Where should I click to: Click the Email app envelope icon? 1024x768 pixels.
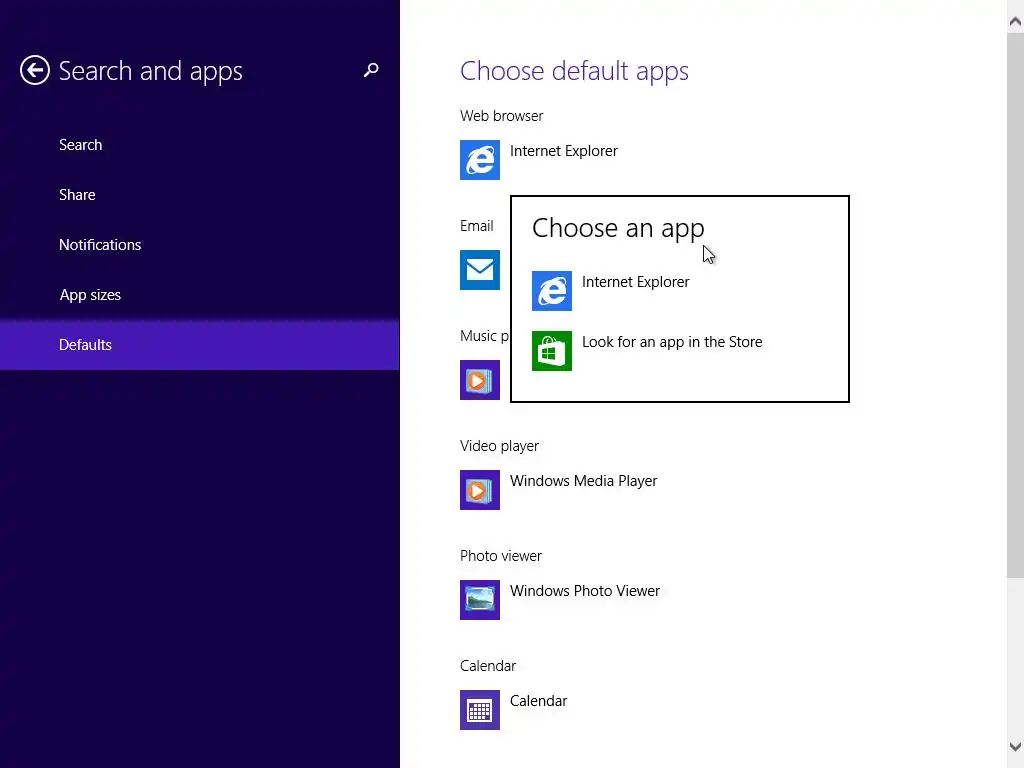pyautogui.click(x=479, y=270)
